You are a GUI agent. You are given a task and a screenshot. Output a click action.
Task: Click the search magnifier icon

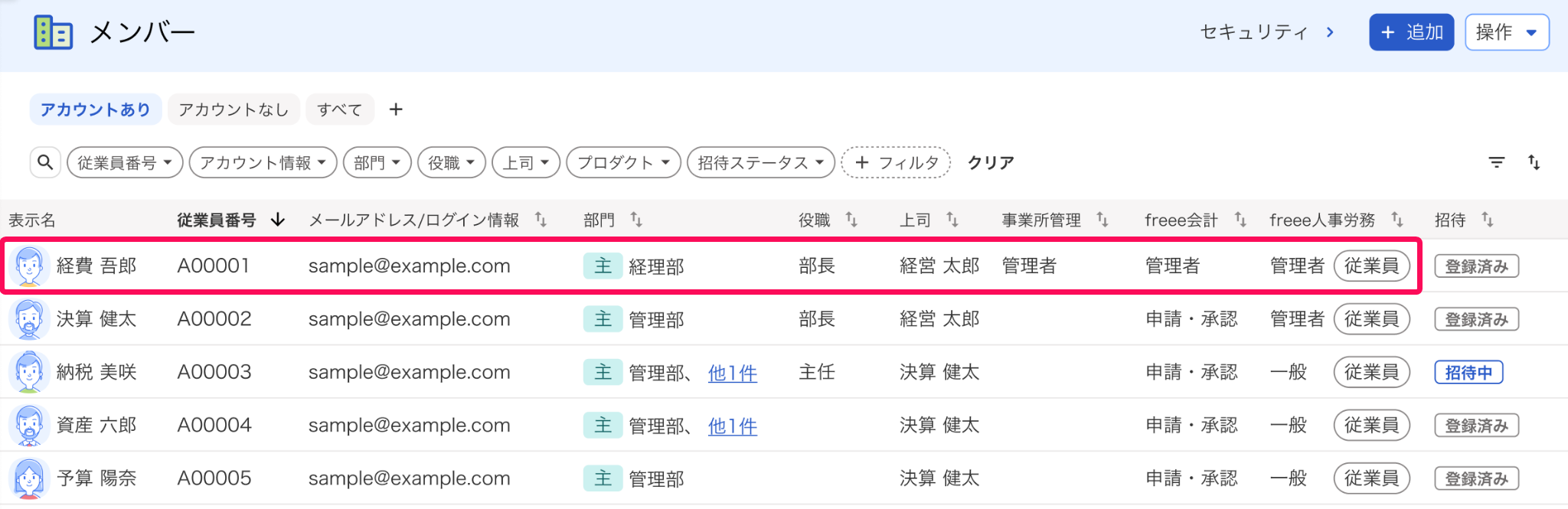pos(45,162)
